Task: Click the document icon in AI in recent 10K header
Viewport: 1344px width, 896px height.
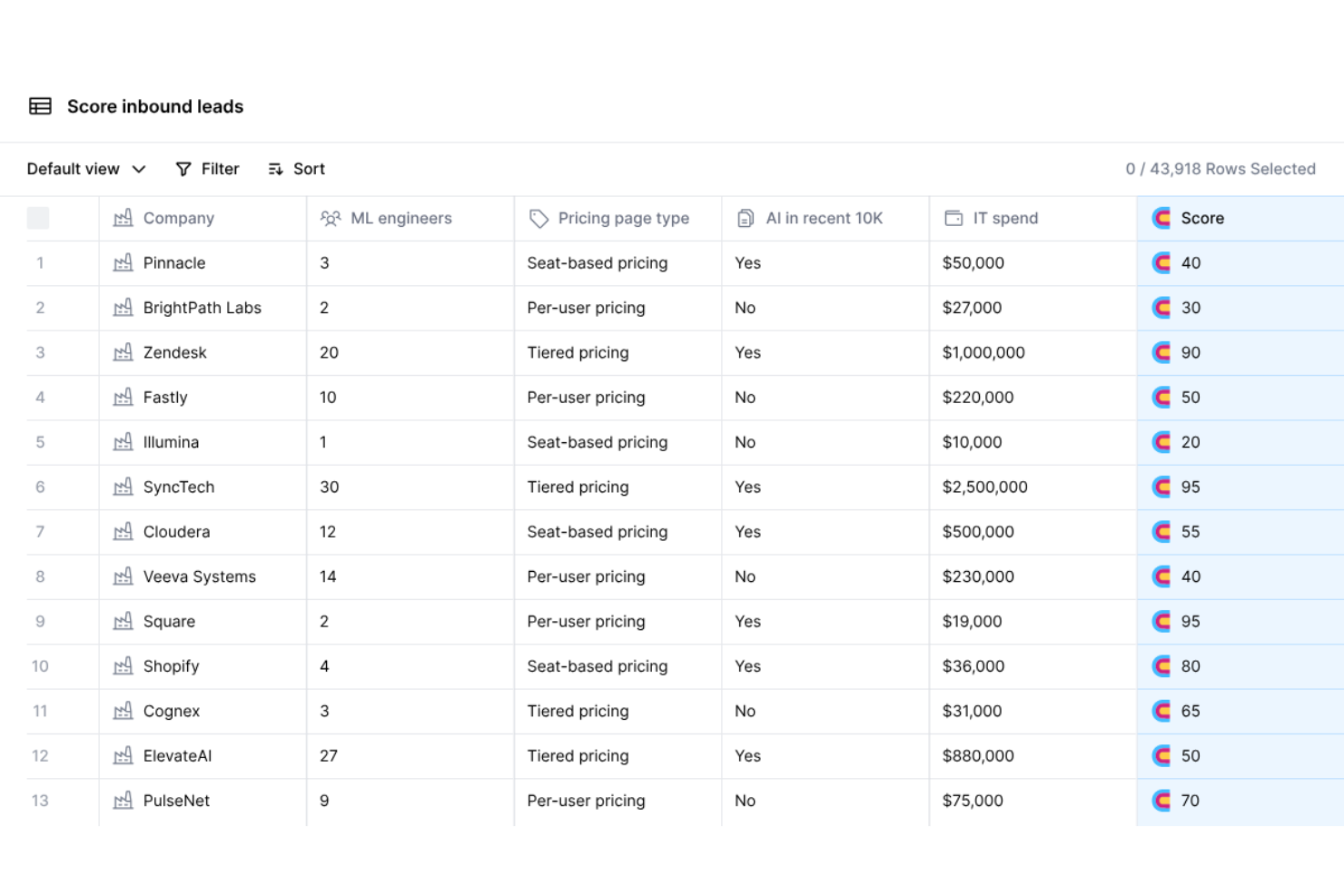Action: pyautogui.click(x=746, y=218)
